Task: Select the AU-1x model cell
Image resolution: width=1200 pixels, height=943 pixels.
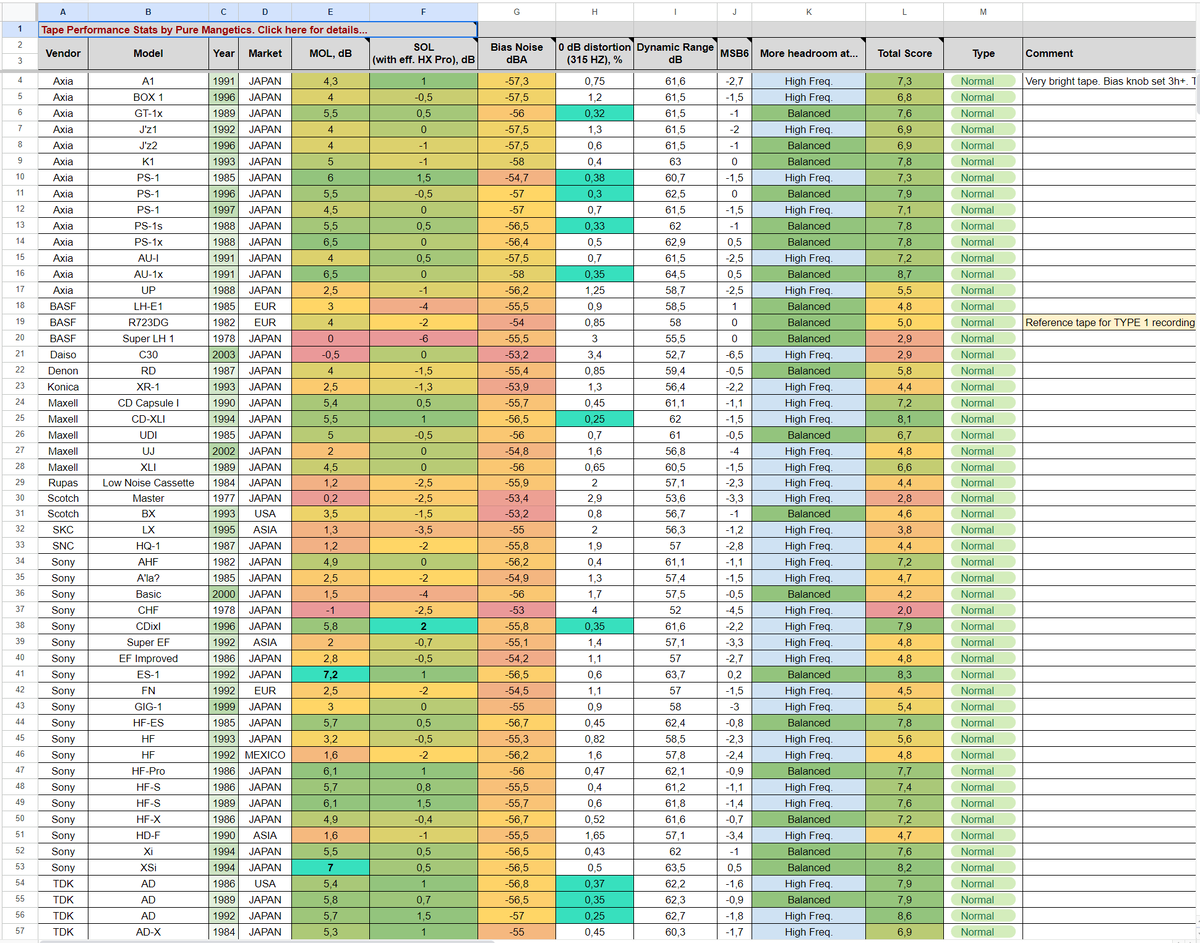Action: coord(148,274)
